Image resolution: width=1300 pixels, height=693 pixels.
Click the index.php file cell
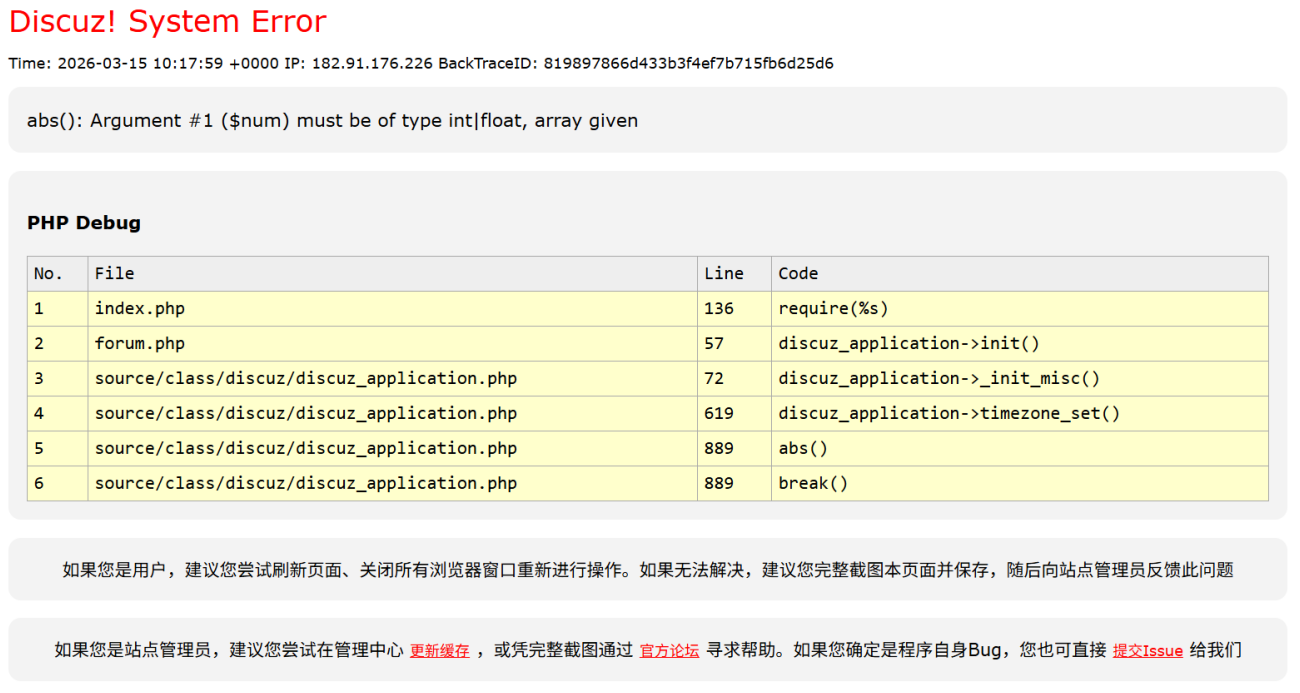pos(393,309)
